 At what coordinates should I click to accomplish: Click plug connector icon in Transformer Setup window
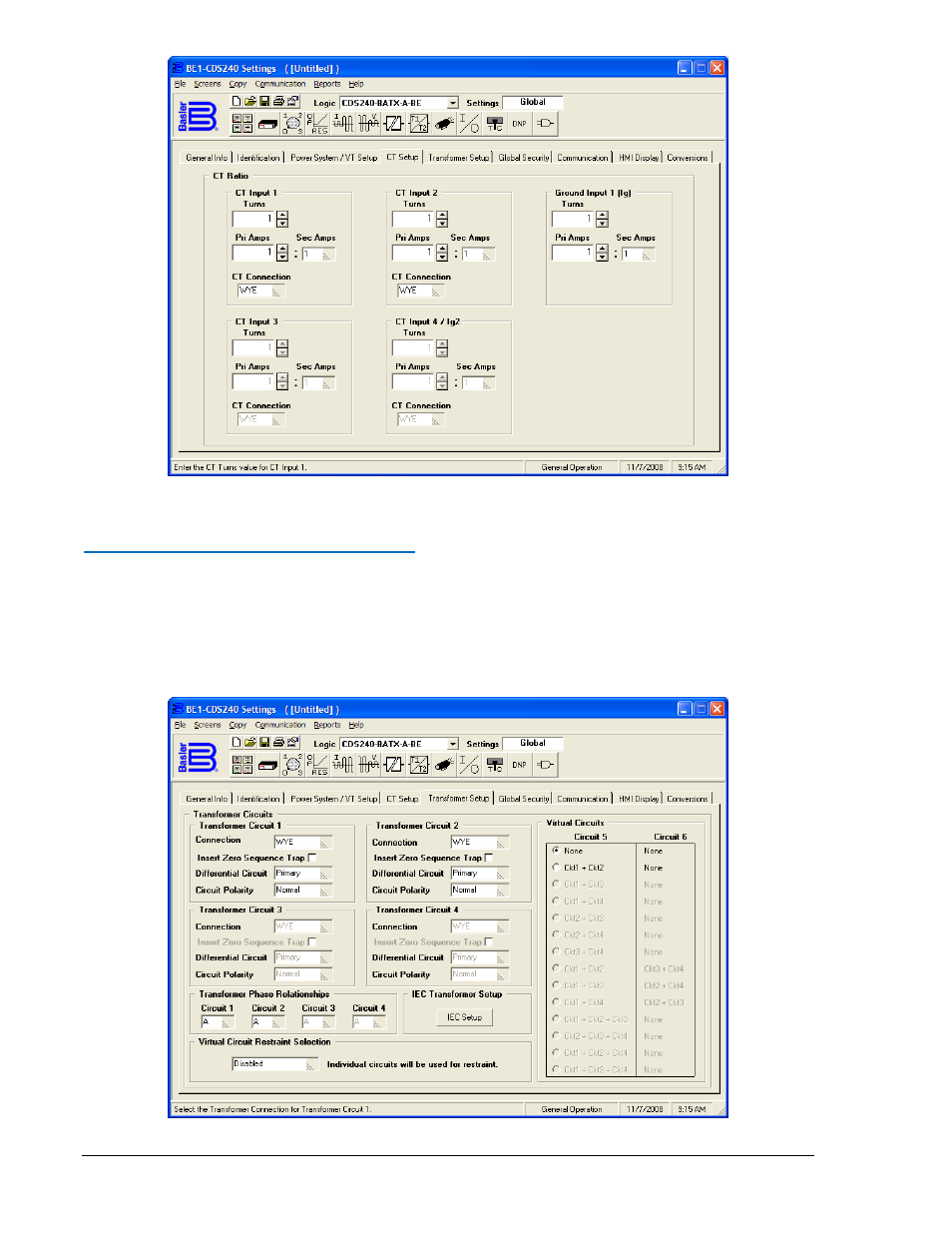point(444,765)
